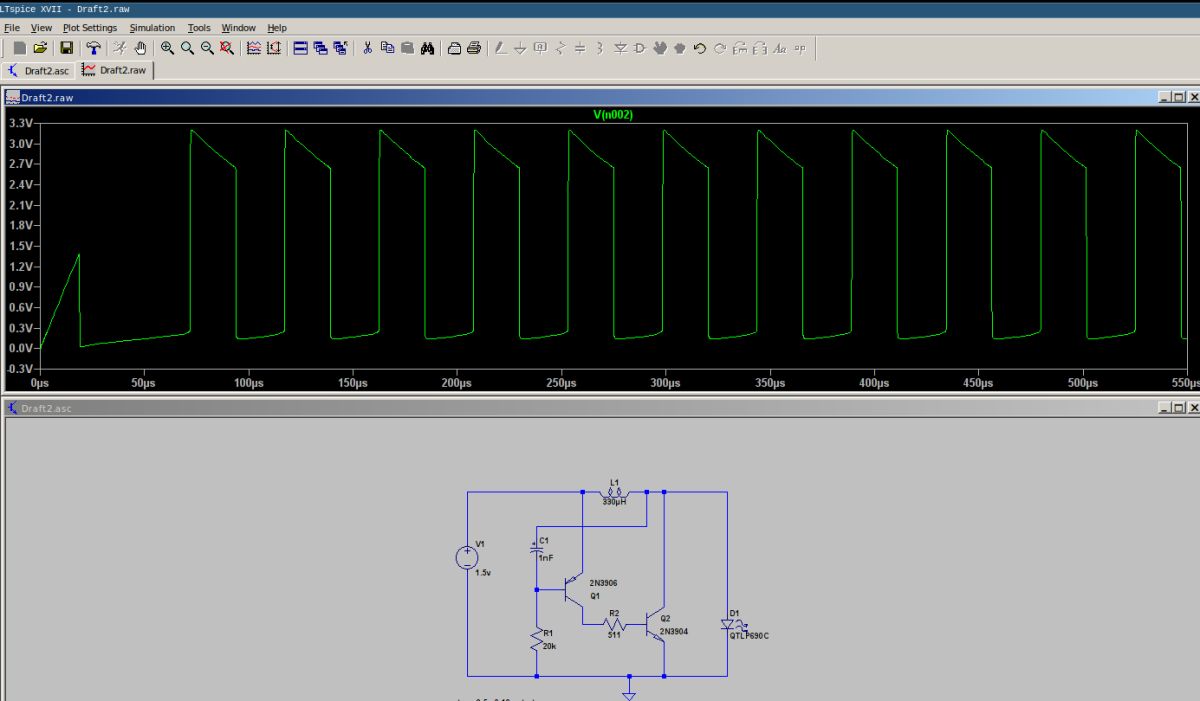Select the Diode placement tool

tap(620, 48)
